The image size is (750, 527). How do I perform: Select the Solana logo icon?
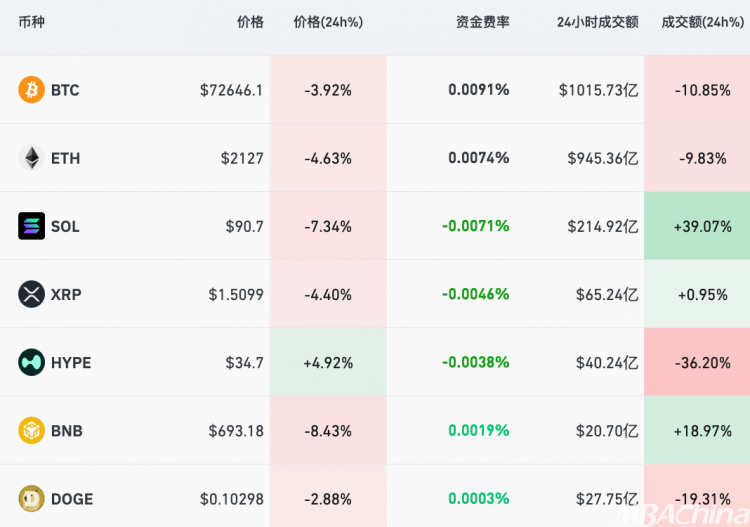pos(32,226)
